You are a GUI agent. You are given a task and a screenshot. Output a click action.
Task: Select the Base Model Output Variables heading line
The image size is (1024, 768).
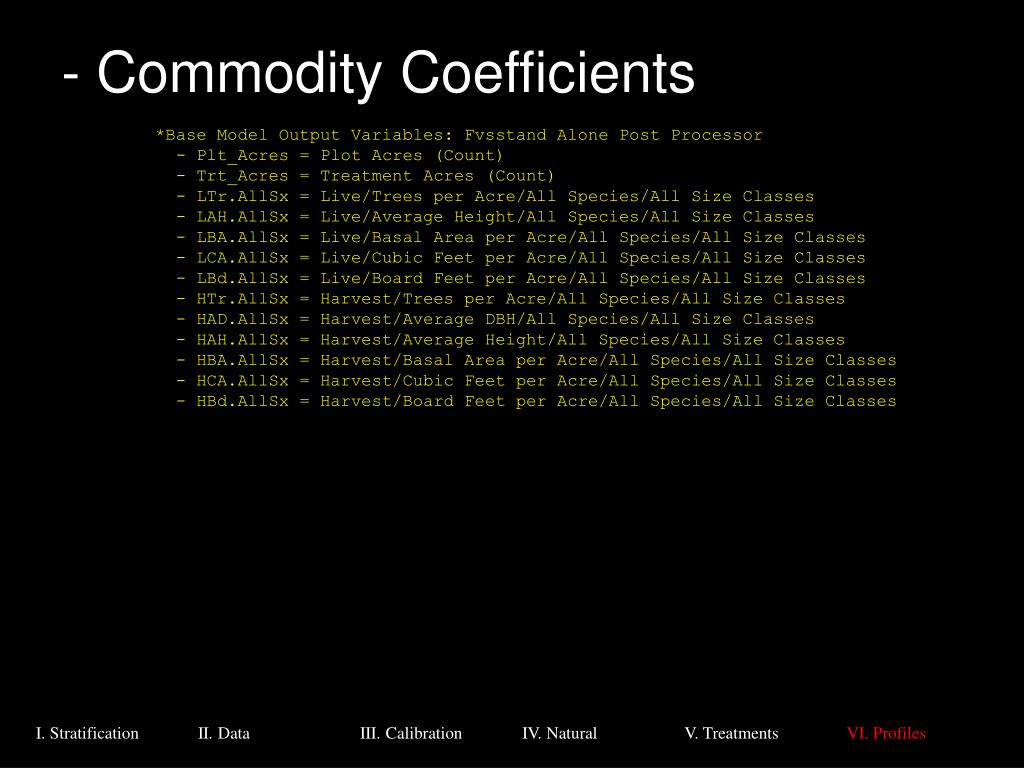coord(459,135)
